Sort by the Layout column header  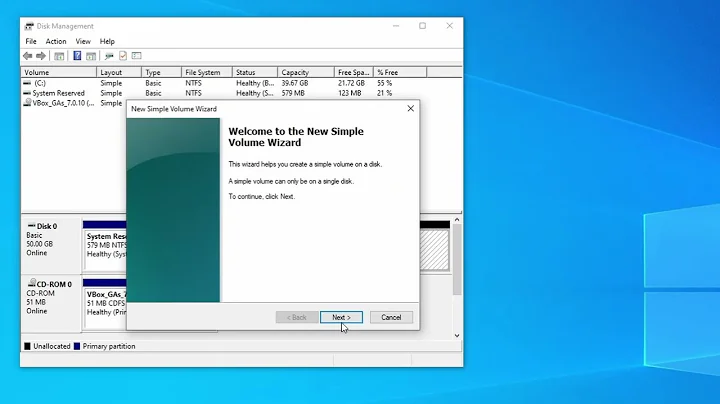click(x=119, y=73)
